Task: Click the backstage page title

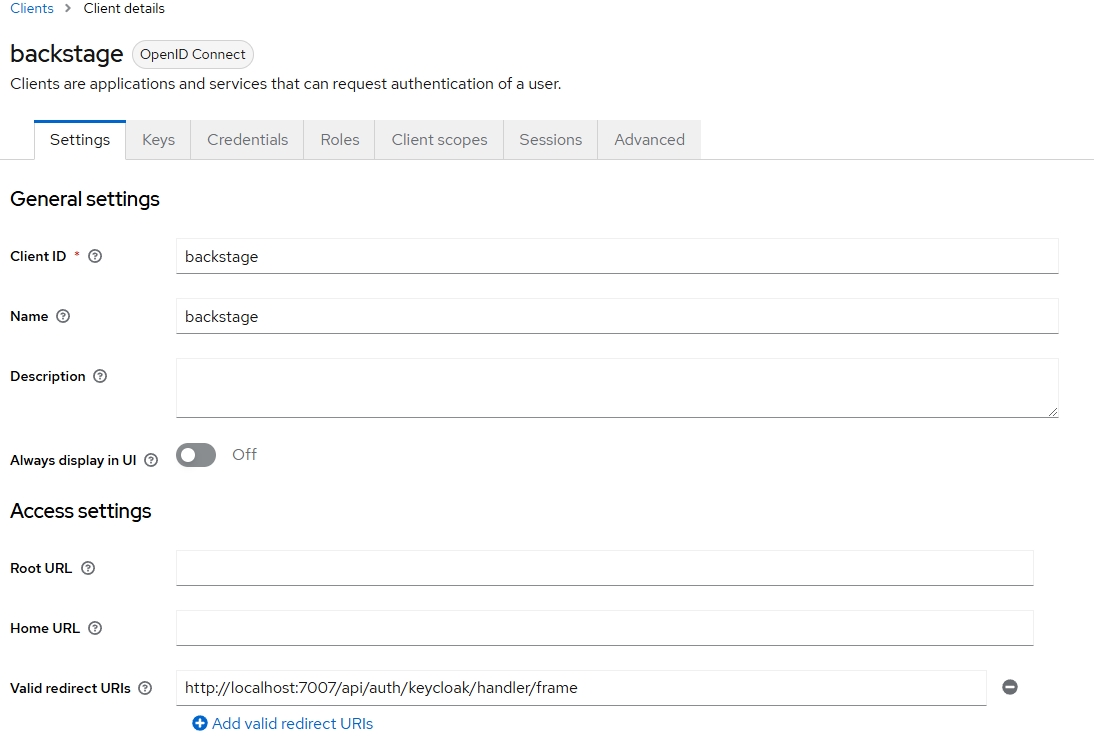Action: [66, 54]
